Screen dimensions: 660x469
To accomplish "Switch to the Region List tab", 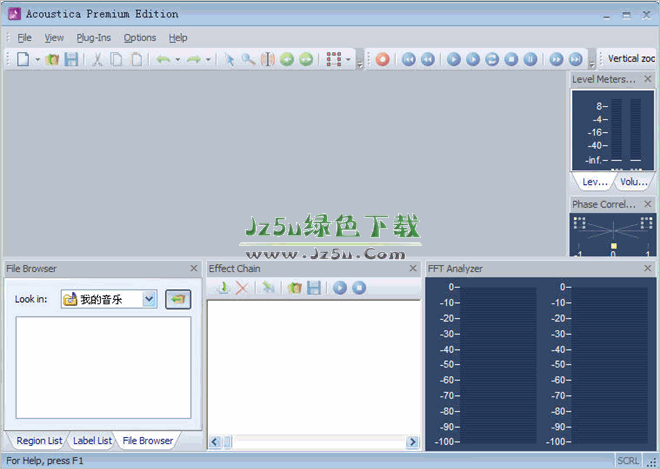I will click(x=39, y=441).
